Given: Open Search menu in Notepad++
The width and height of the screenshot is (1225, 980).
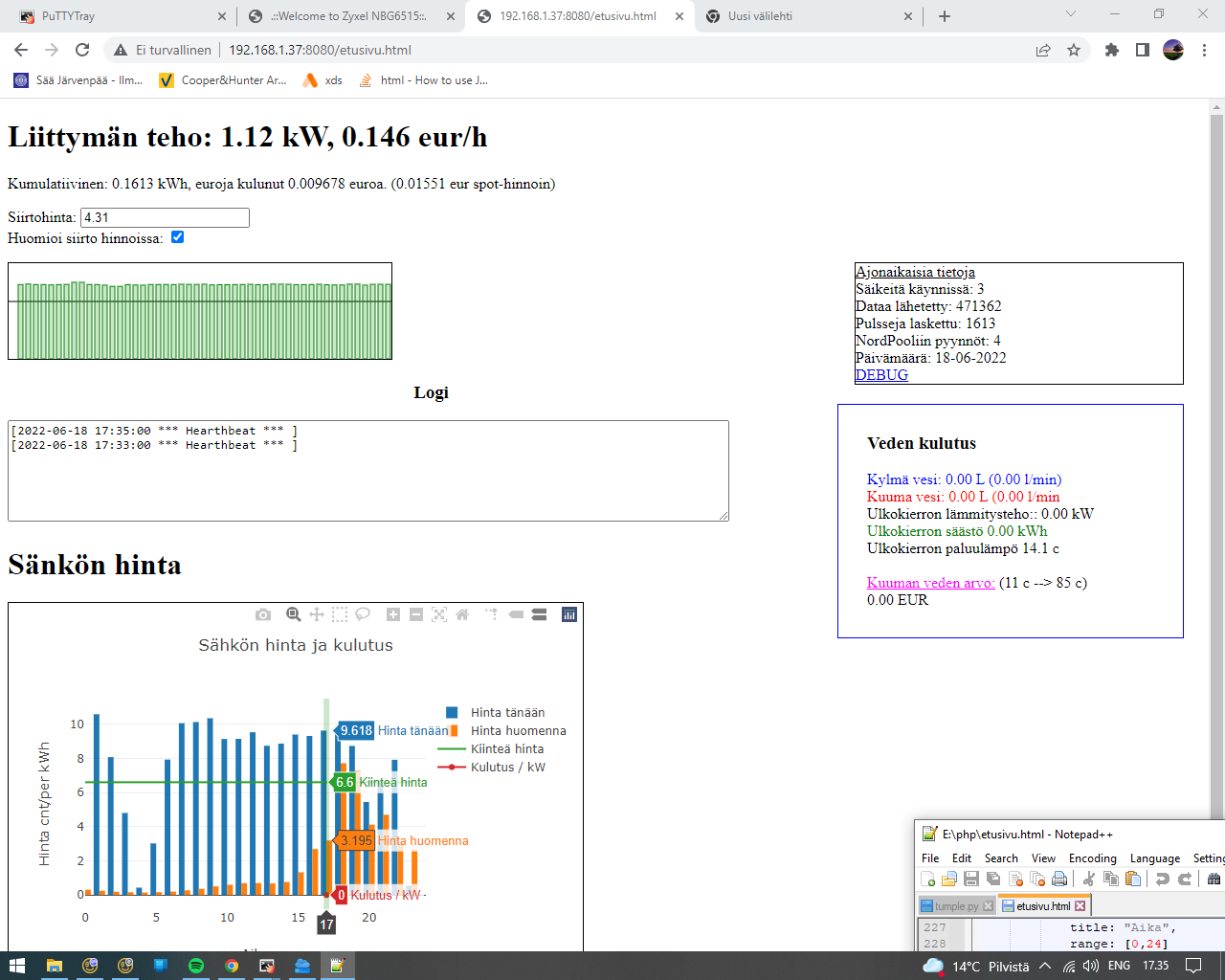Looking at the screenshot, I should pyautogui.click(x=1001, y=858).
